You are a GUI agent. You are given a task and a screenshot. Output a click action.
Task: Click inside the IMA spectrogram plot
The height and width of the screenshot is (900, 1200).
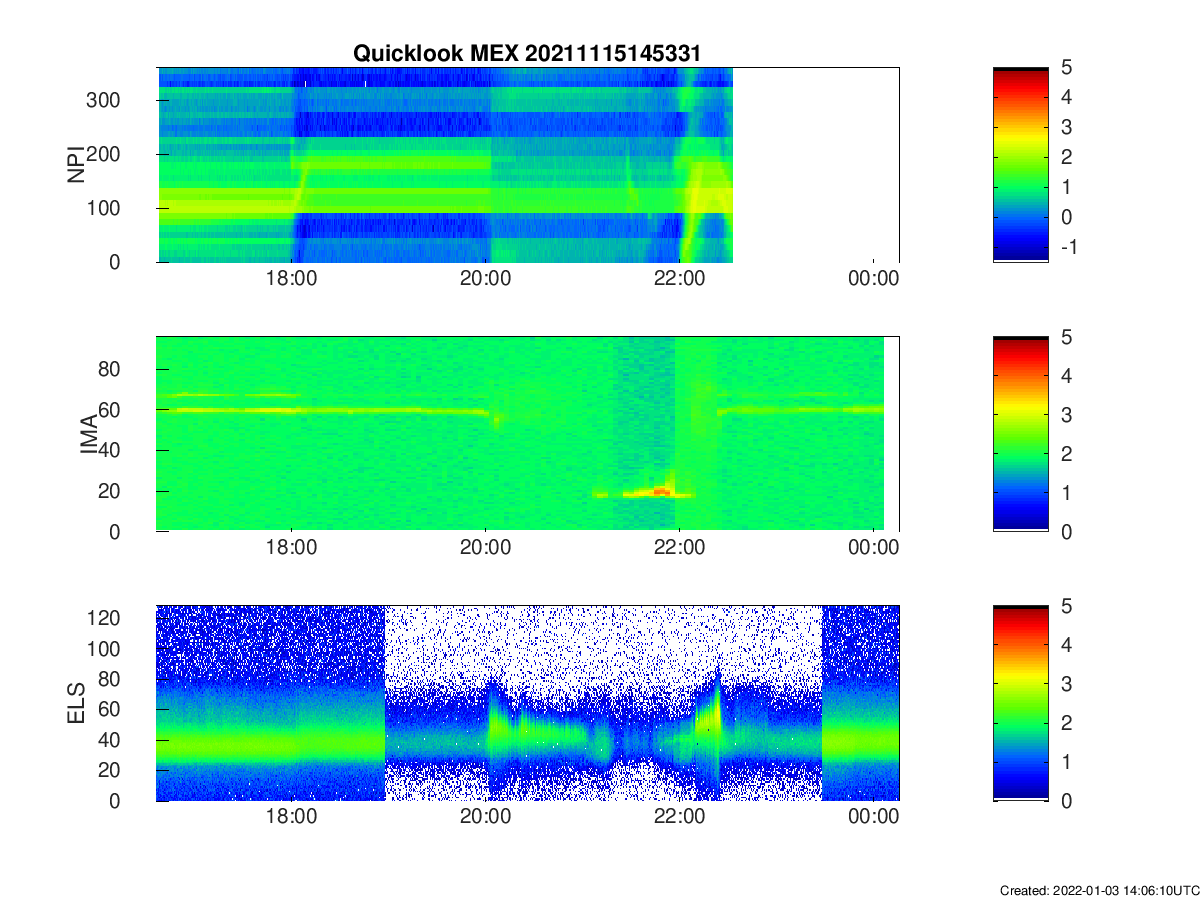pyautogui.click(x=528, y=434)
